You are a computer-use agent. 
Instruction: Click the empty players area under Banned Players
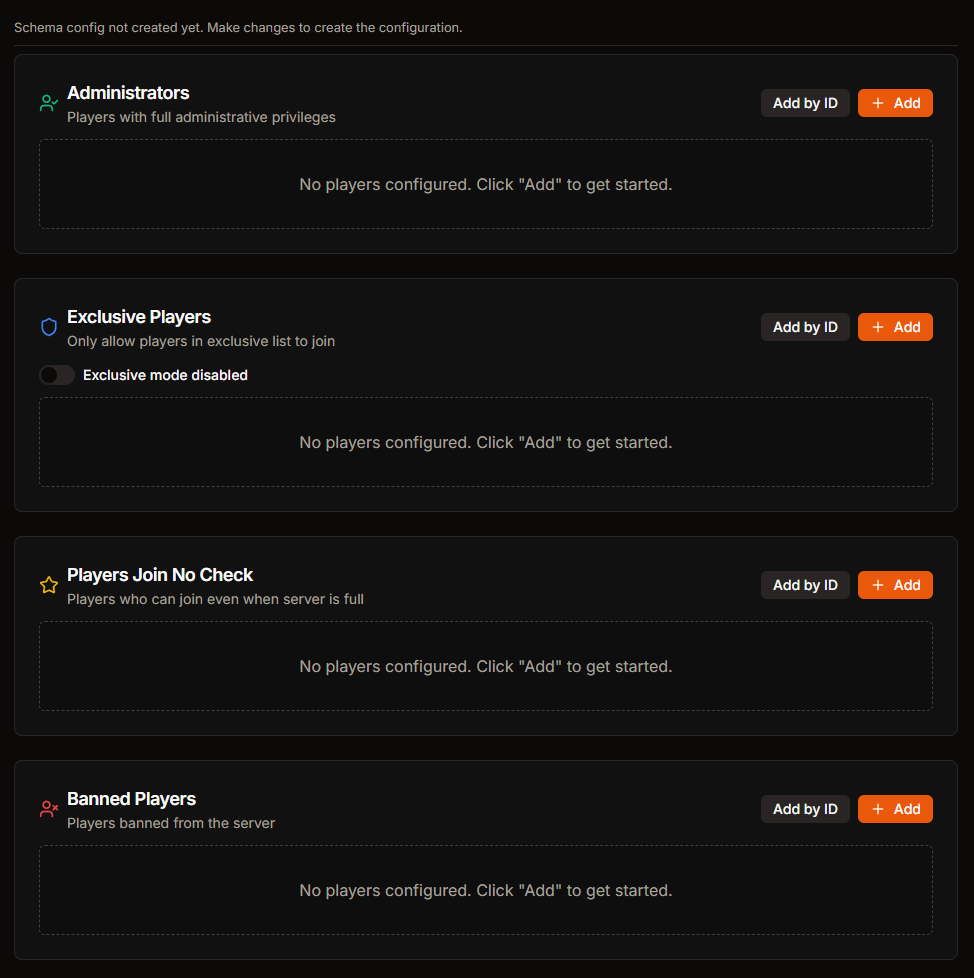pos(486,890)
